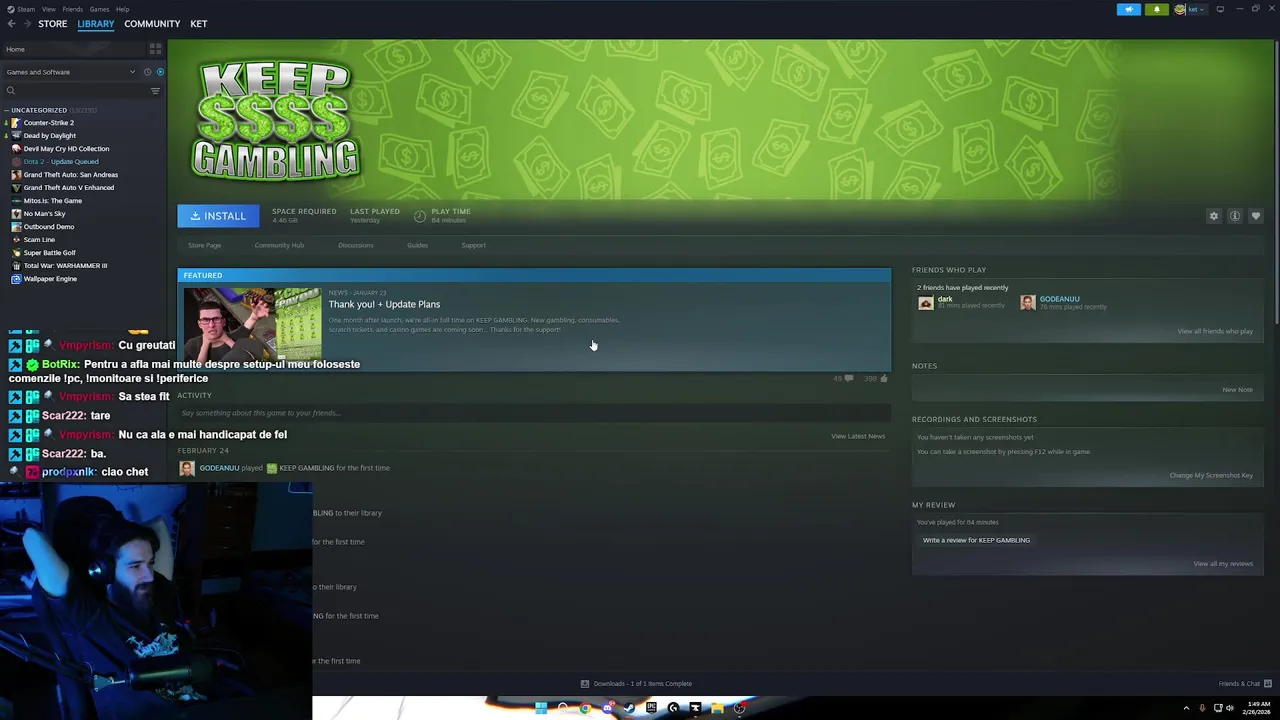The height and width of the screenshot is (720, 1280).
Task: Click the library search field
Action: coord(75,91)
